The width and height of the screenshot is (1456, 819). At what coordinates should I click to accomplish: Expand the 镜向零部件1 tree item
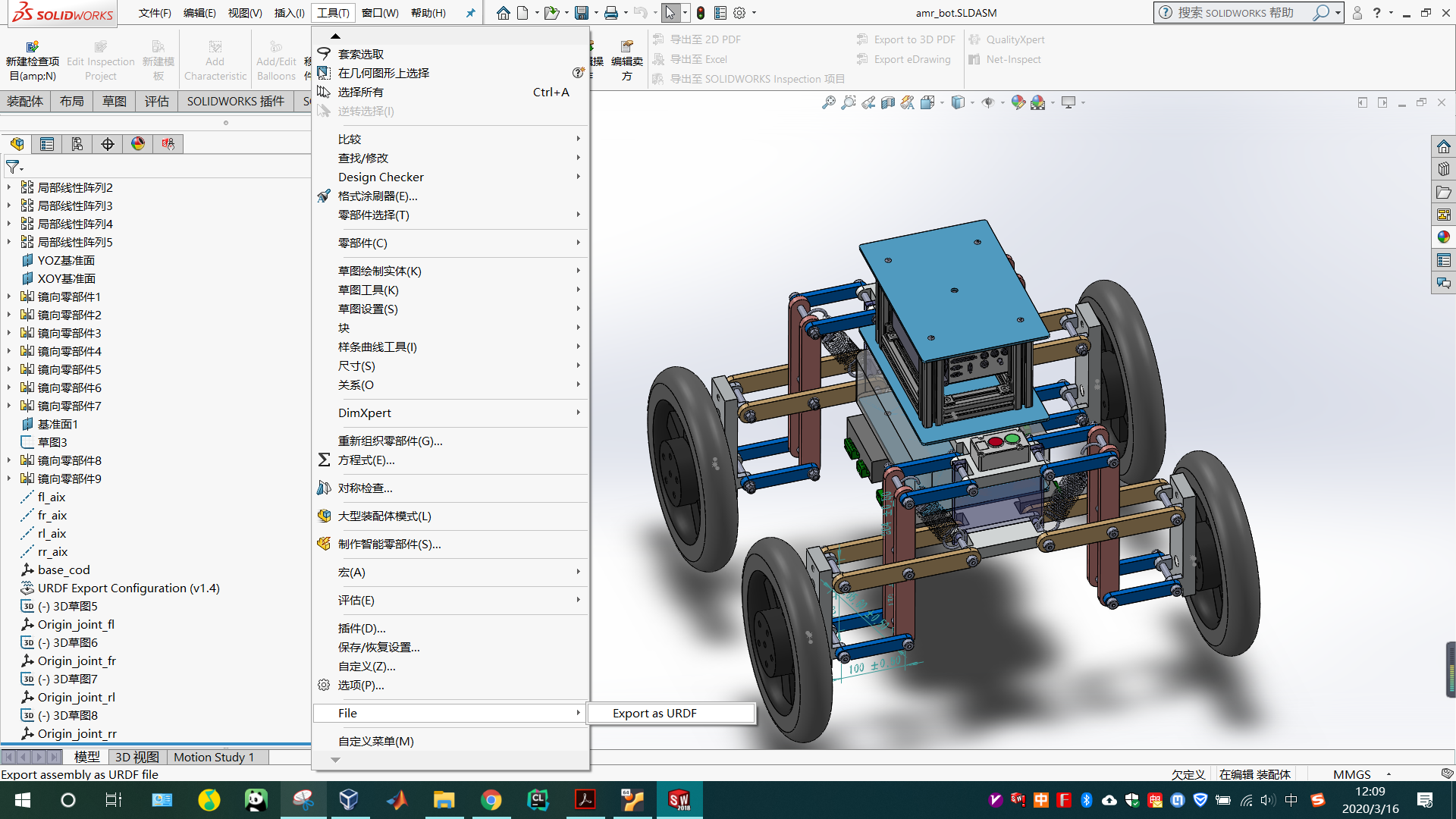point(8,297)
